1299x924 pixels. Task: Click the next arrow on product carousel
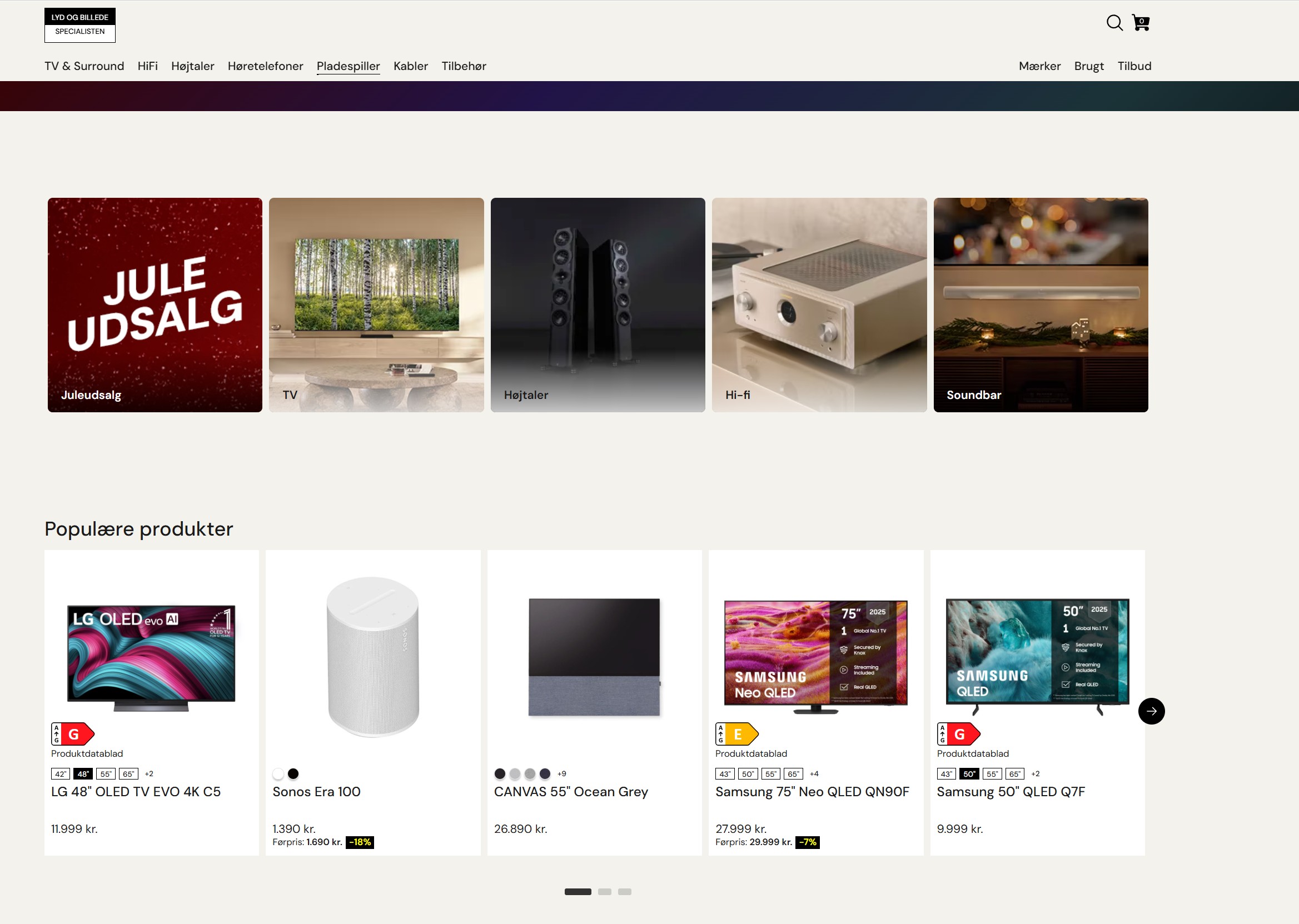pyautogui.click(x=1151, y=711)
